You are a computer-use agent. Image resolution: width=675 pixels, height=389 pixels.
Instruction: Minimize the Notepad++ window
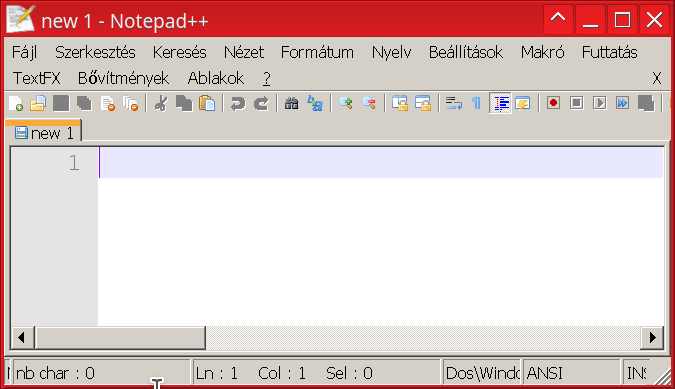[x=590, y=19]
